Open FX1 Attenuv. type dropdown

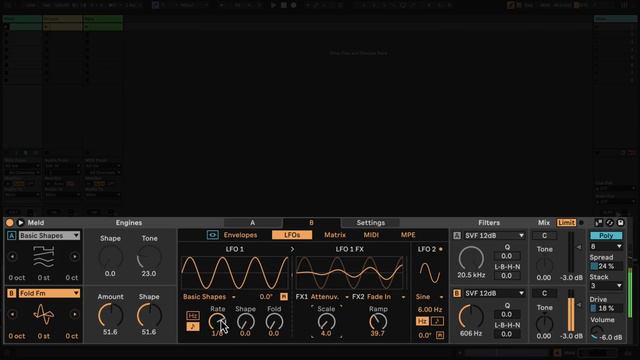(329, 297)
